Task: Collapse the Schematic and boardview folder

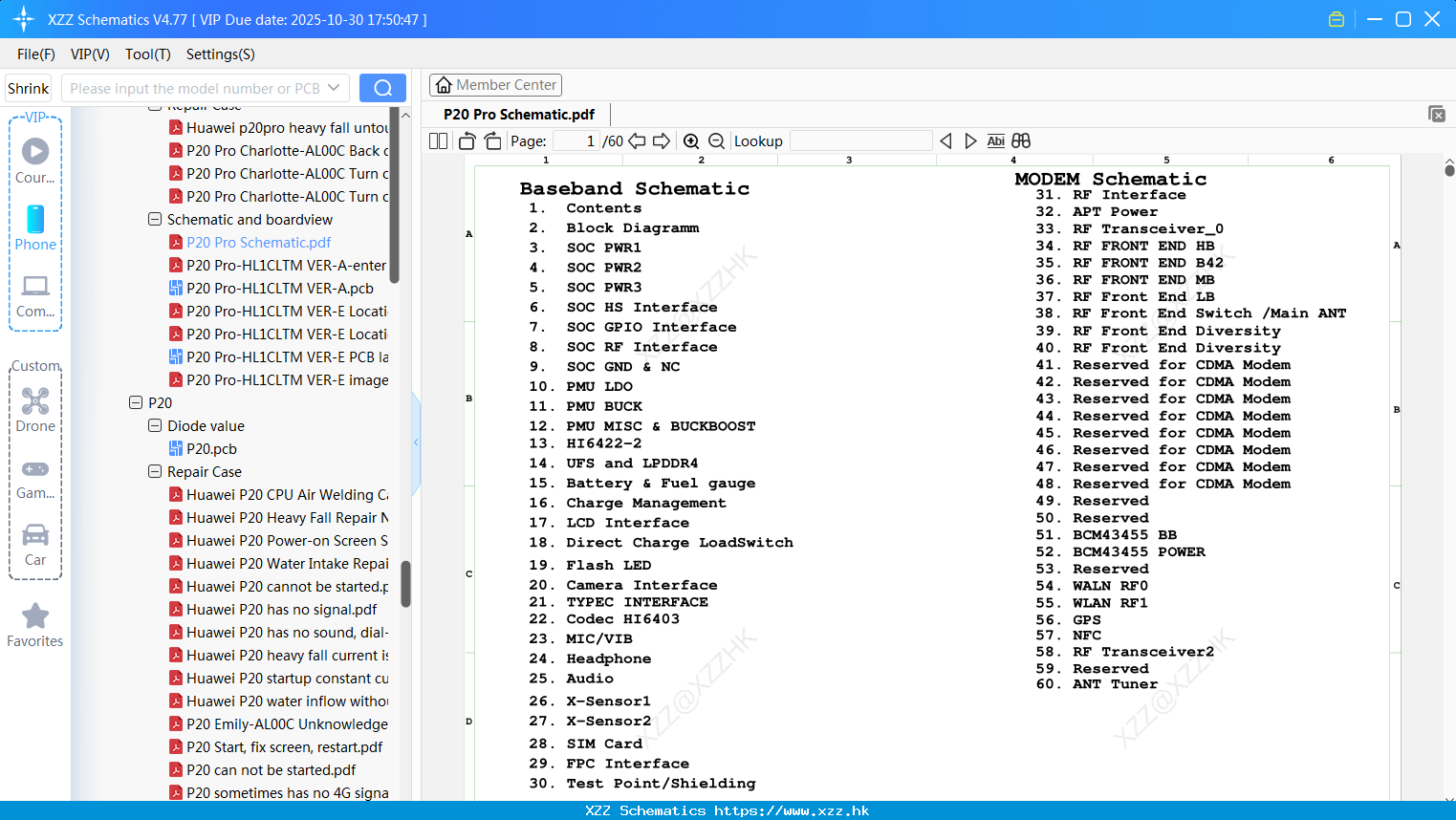Action: point(155,219)
